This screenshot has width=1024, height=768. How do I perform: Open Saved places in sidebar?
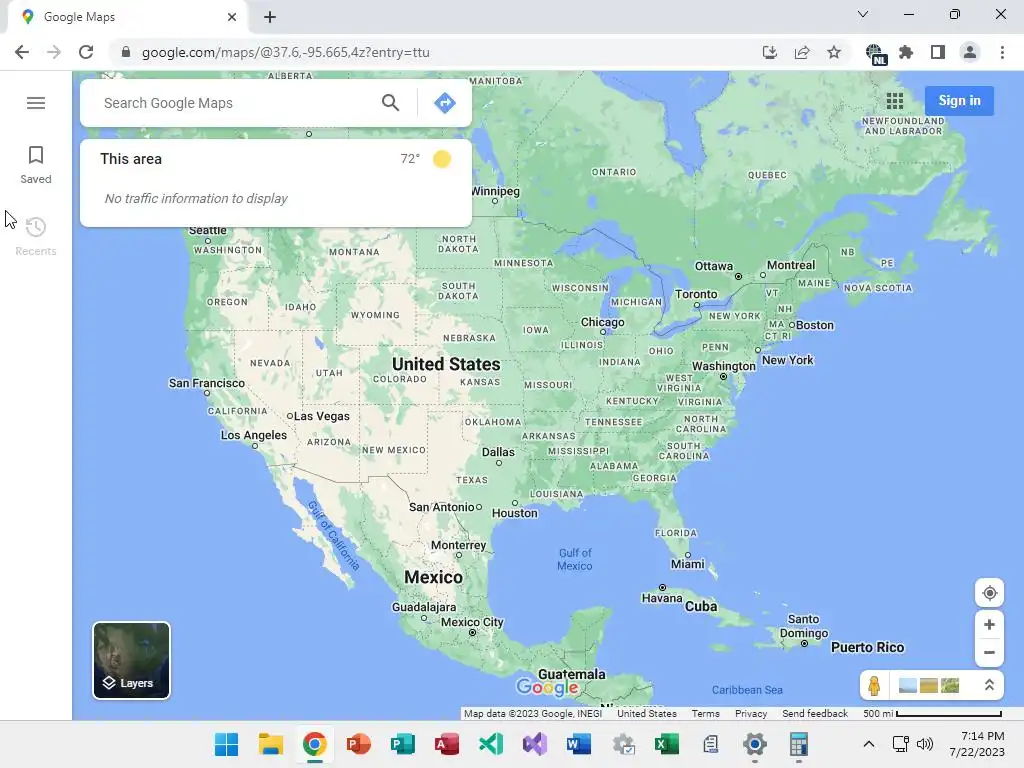point(36,165)
